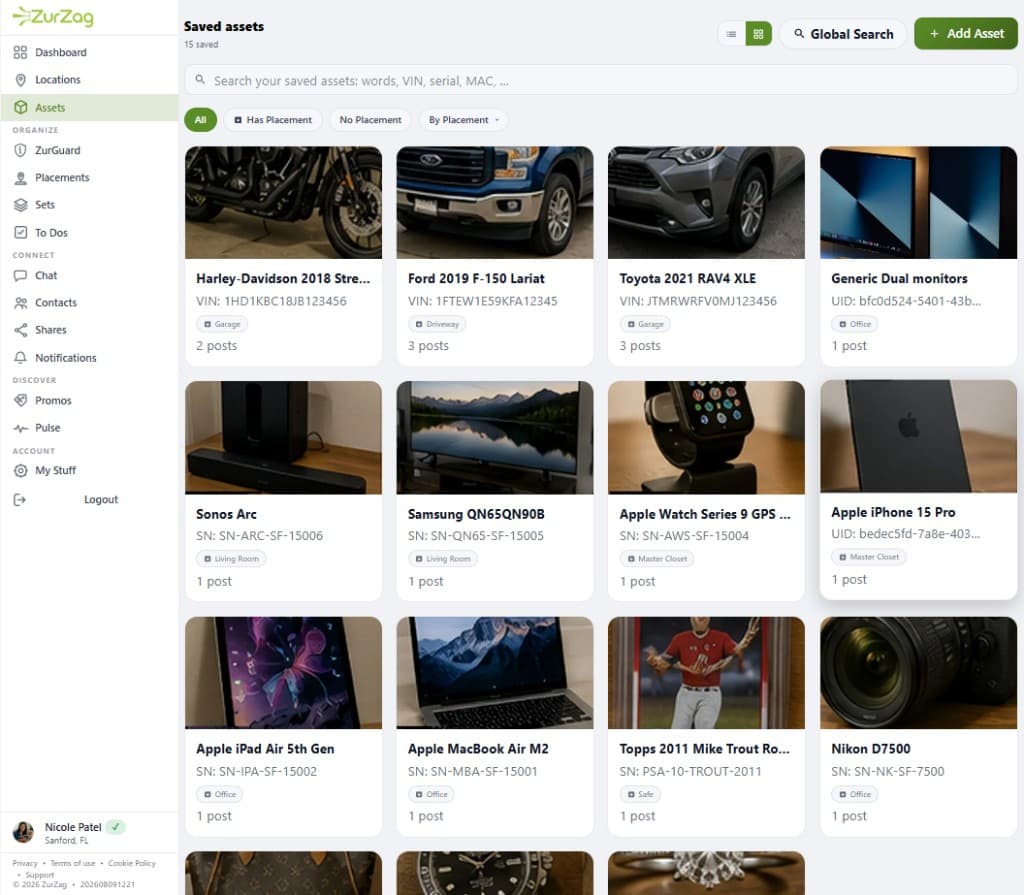1024x895 pixels.
Task: Click the Placements icon in sidebar
Action: pyautogui.click(x=20, y=178)
